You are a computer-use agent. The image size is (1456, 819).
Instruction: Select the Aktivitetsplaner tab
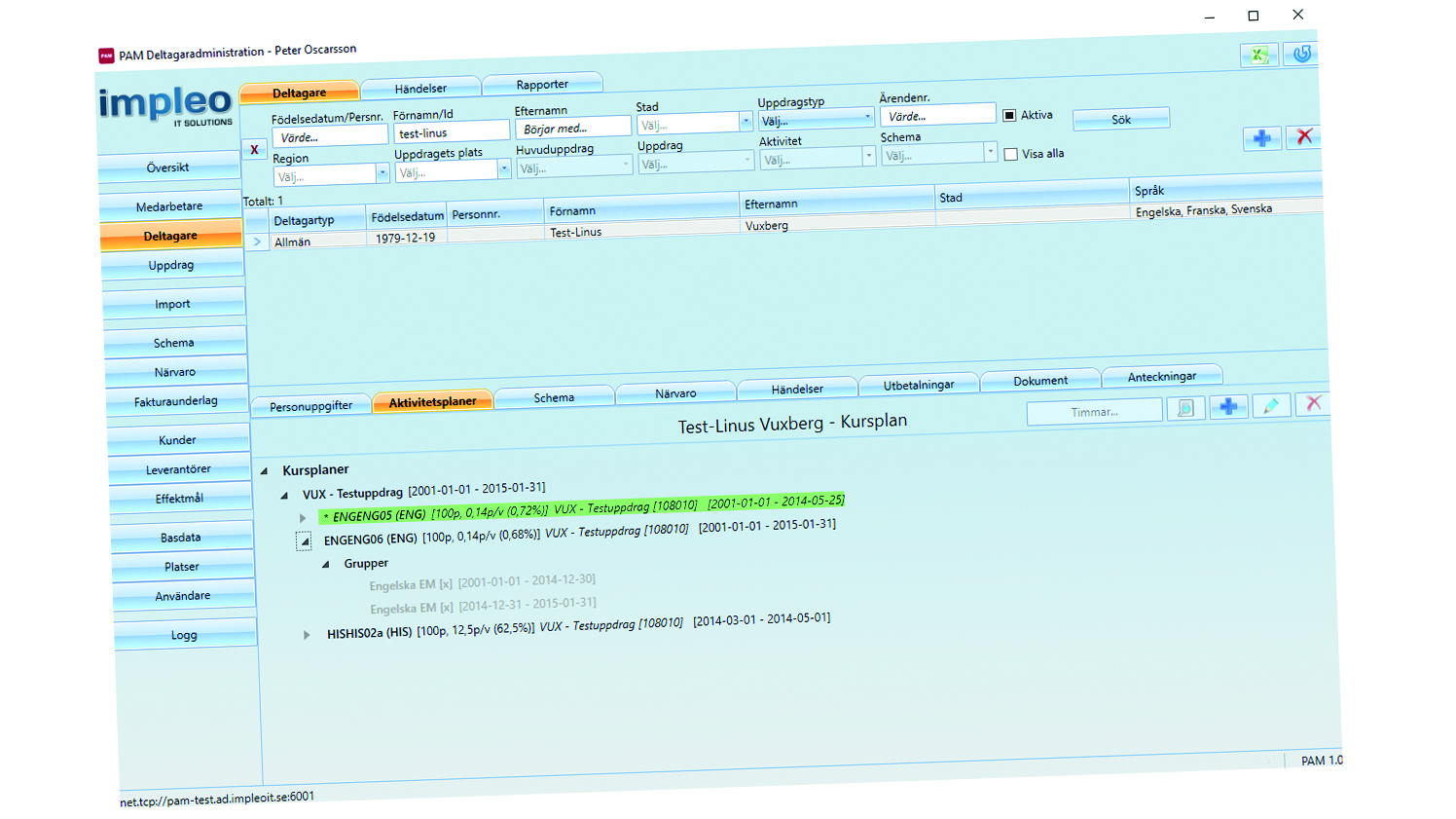(432, 402)
